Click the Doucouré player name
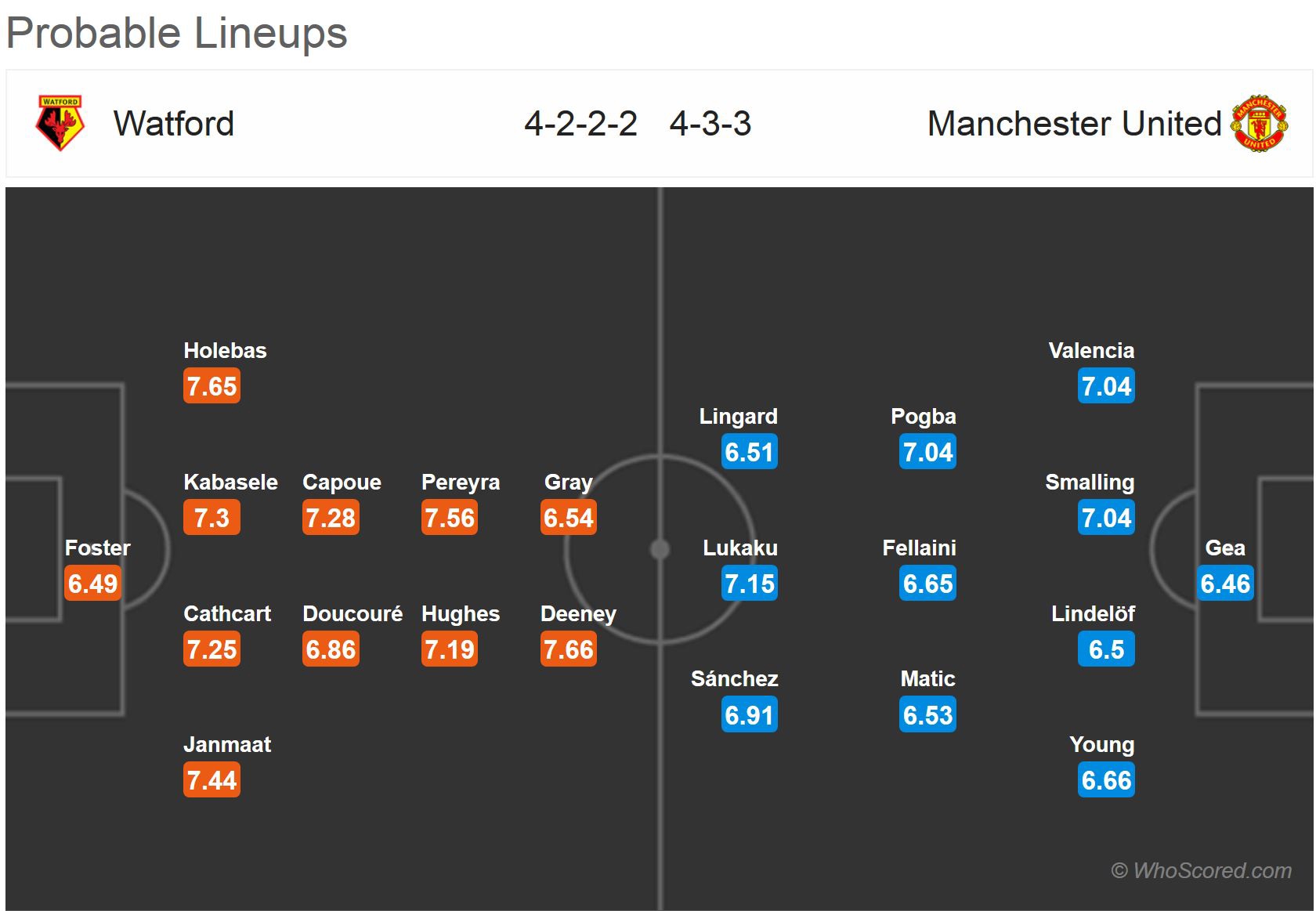This screenshot has width=1316, height=911. (x=352, y=613)
